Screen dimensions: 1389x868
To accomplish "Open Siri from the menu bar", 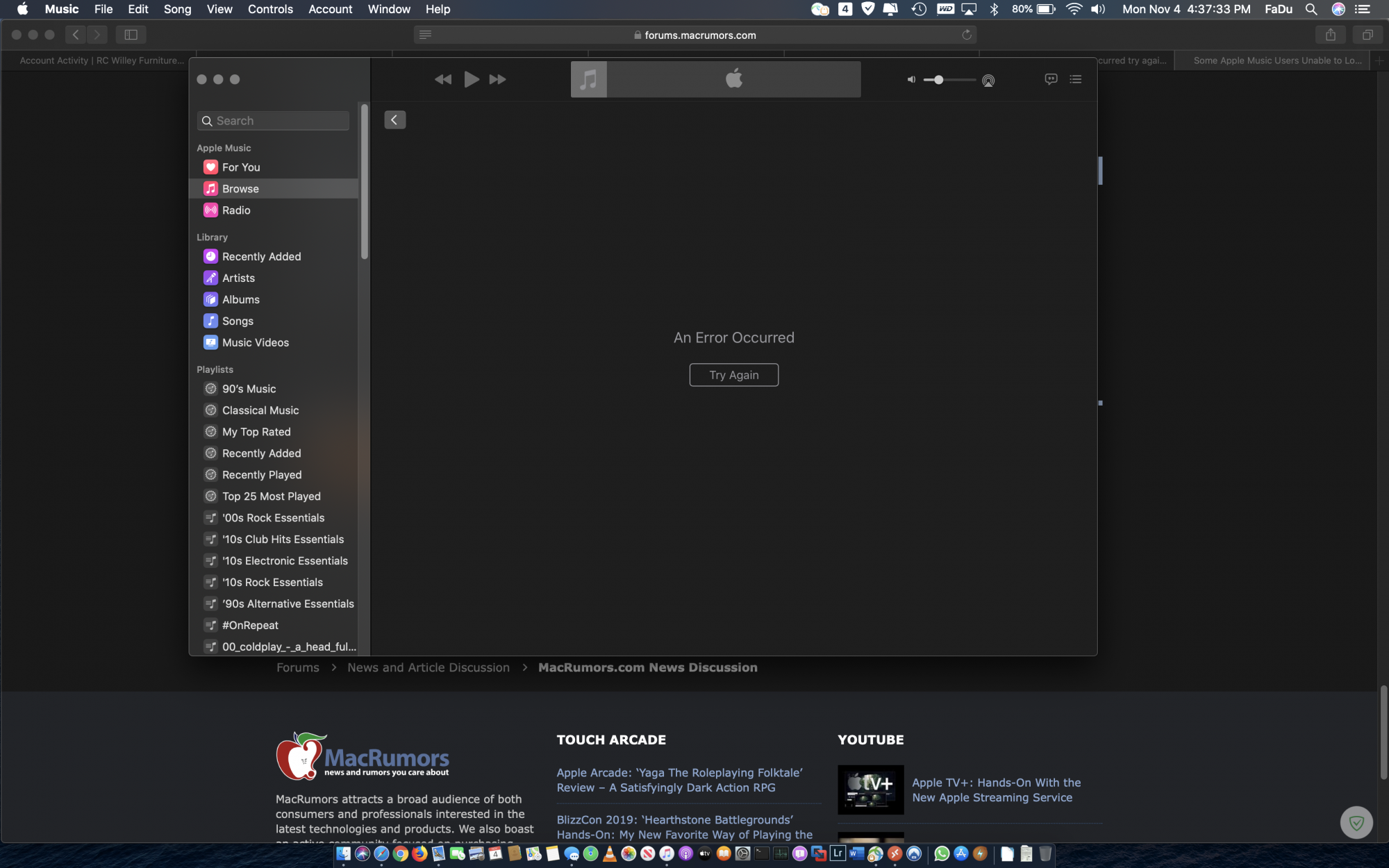I will coord(1338,9).
